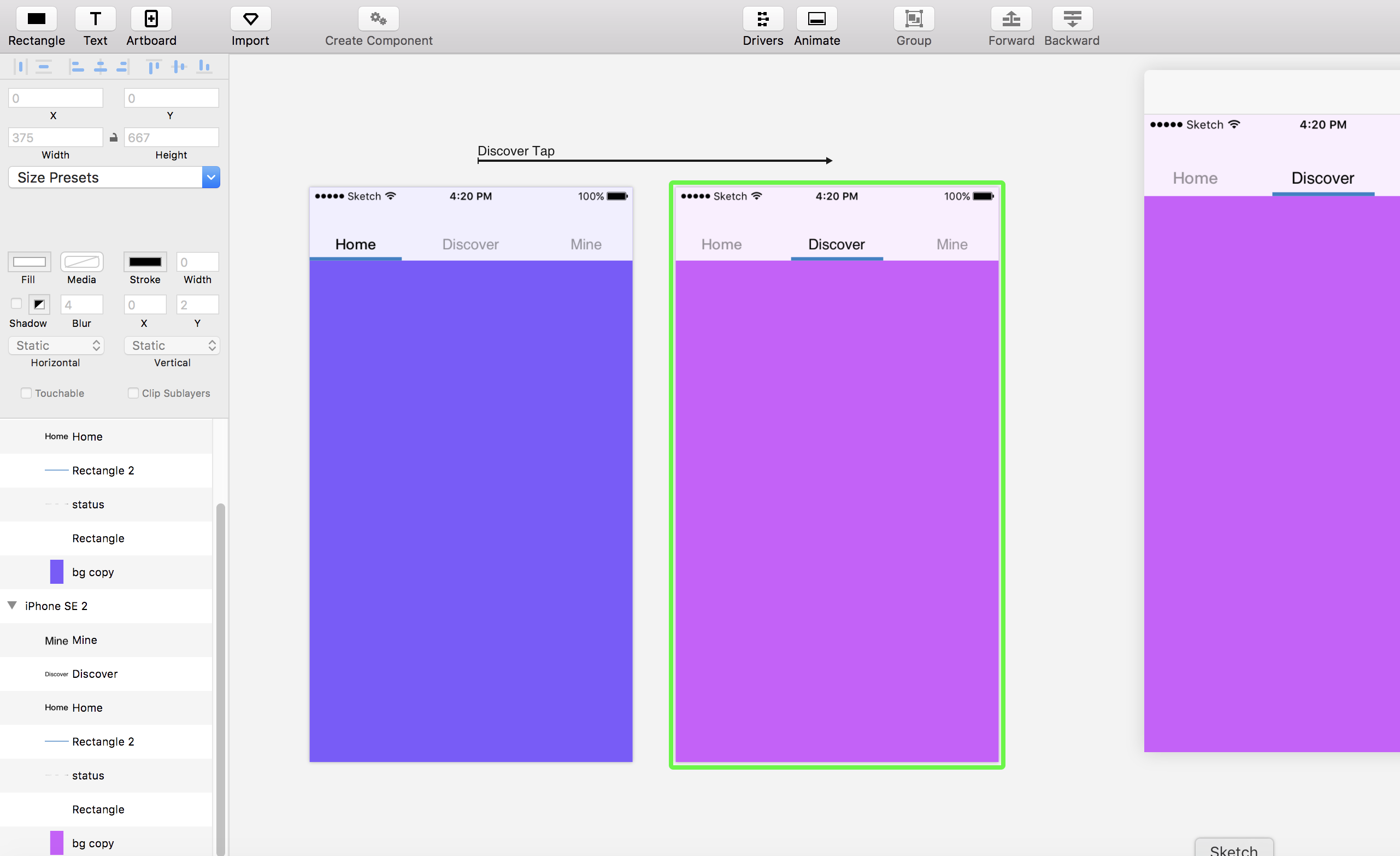Select Rectangle 2 layer under iPhone SE 2

pyautogui.click(x=106, y=742)
